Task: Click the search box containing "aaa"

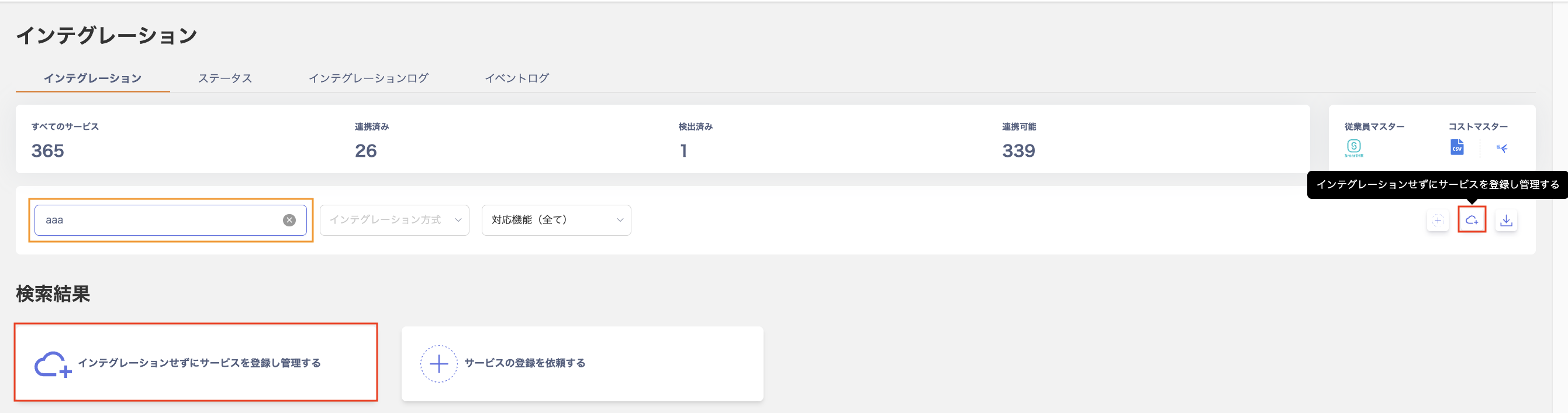Action: [158, 220]
